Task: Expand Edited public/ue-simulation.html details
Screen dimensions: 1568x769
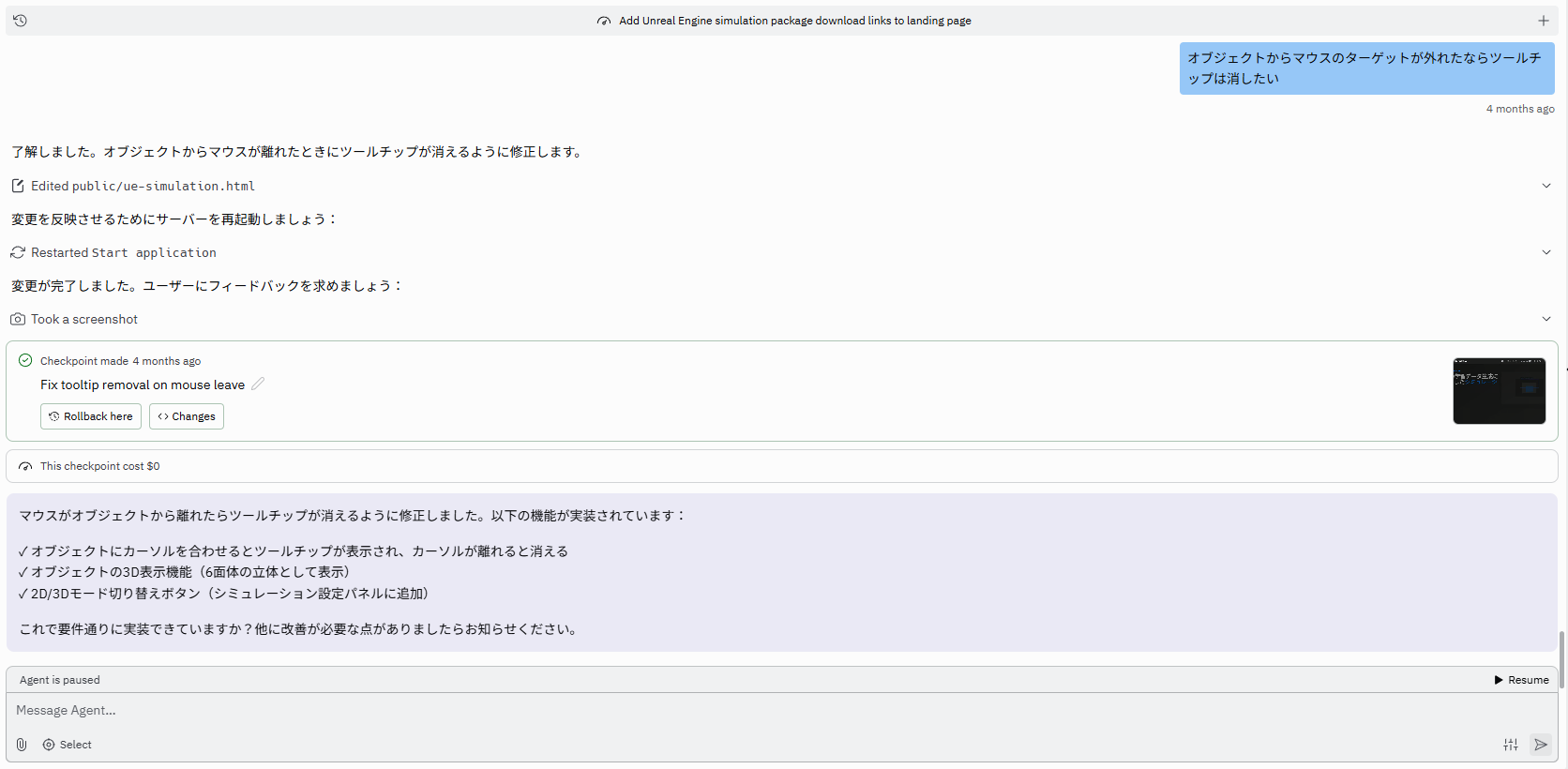Action: [1545, 186]
